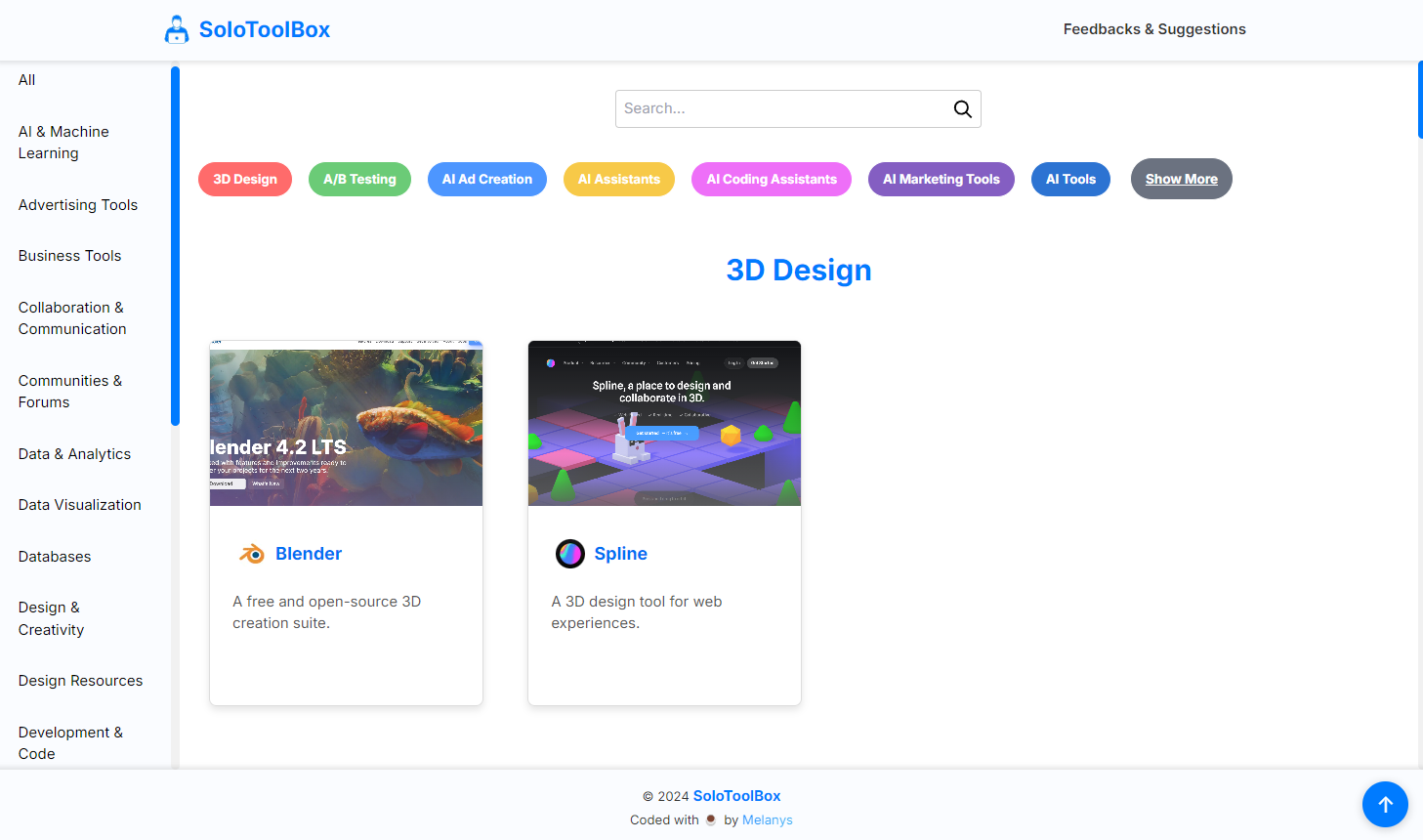
Task: Open Feedbacks & Suggestions link
Action: [1154, 29]
